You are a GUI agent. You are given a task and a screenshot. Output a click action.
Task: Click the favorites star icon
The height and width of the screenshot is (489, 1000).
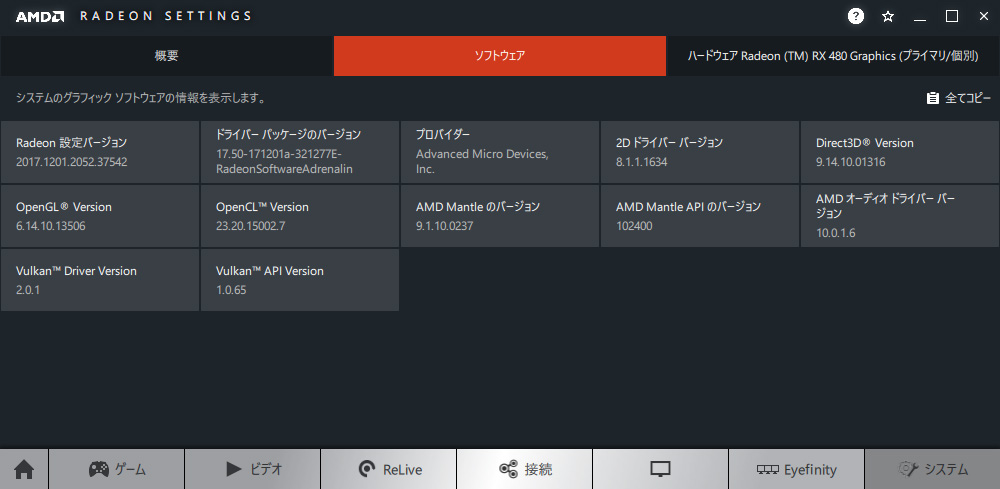pyautogui.click(x=888, y=17)
